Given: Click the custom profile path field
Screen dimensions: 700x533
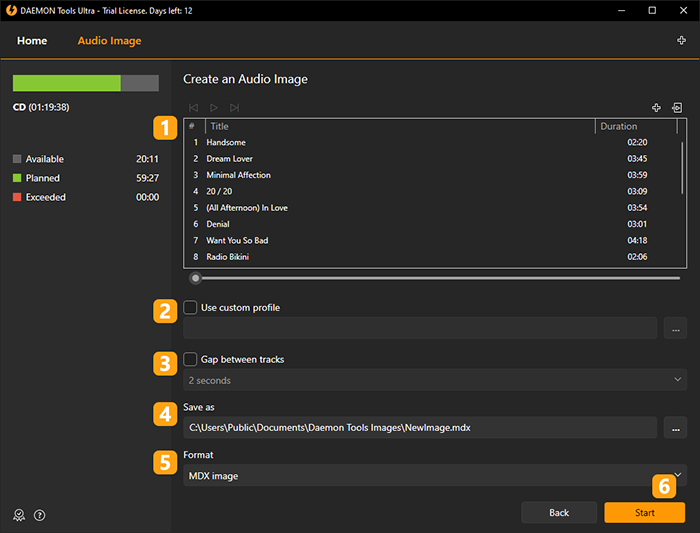Looking at the screenshot, I should [x=420, y=328].
